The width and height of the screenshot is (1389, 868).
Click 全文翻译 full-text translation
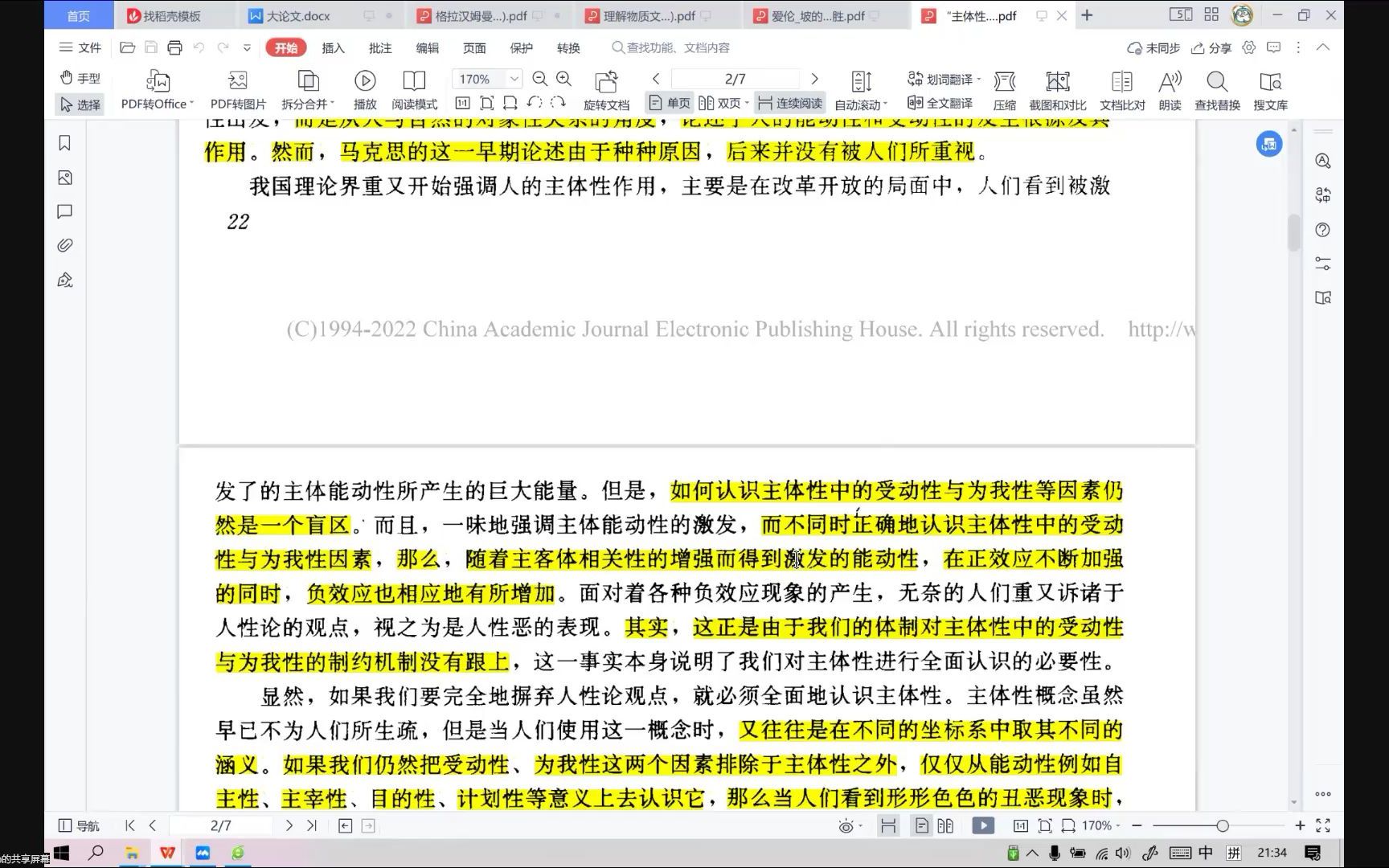[x=940, y=103]
